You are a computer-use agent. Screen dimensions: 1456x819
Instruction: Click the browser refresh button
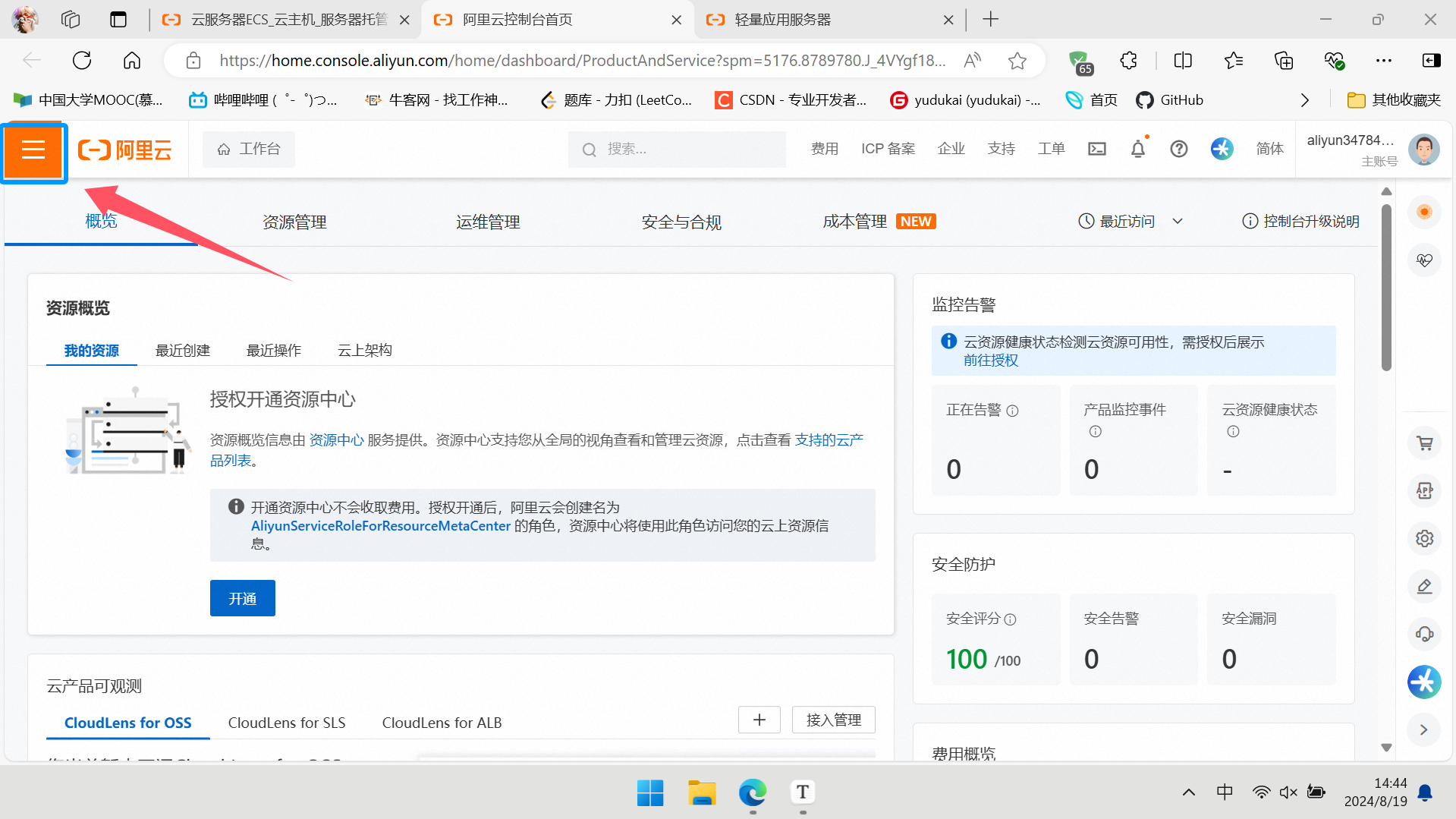click(x=82, y=61)
